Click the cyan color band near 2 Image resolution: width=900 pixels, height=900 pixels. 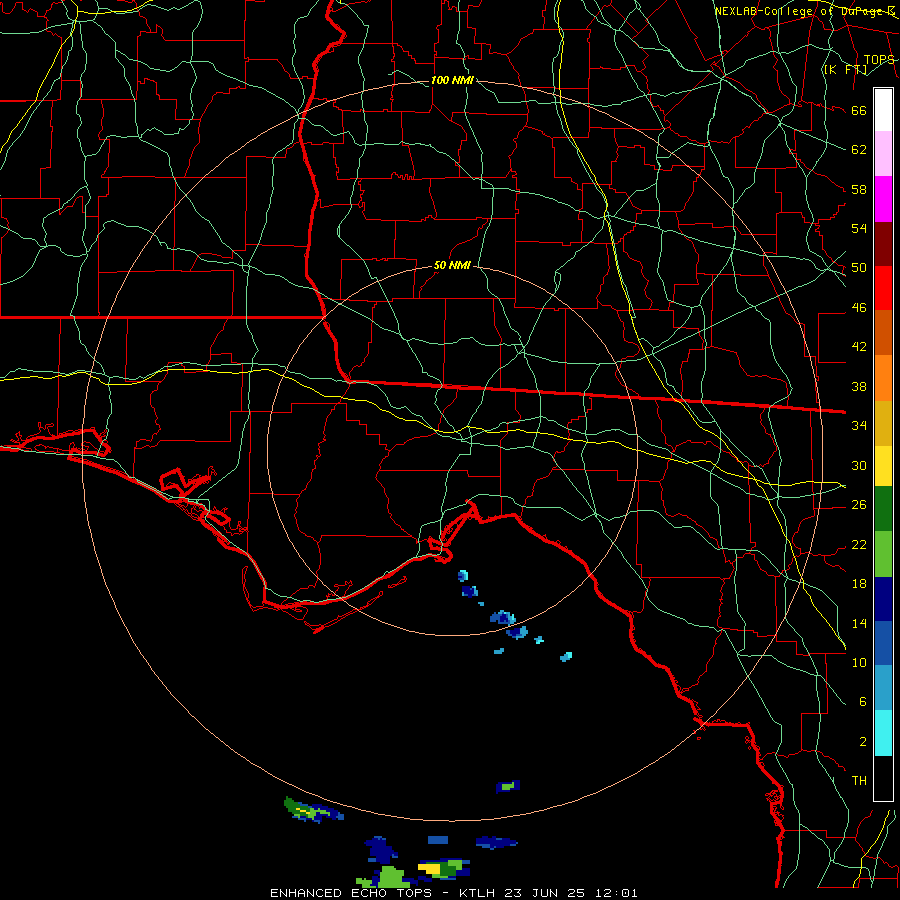point(883,733)
